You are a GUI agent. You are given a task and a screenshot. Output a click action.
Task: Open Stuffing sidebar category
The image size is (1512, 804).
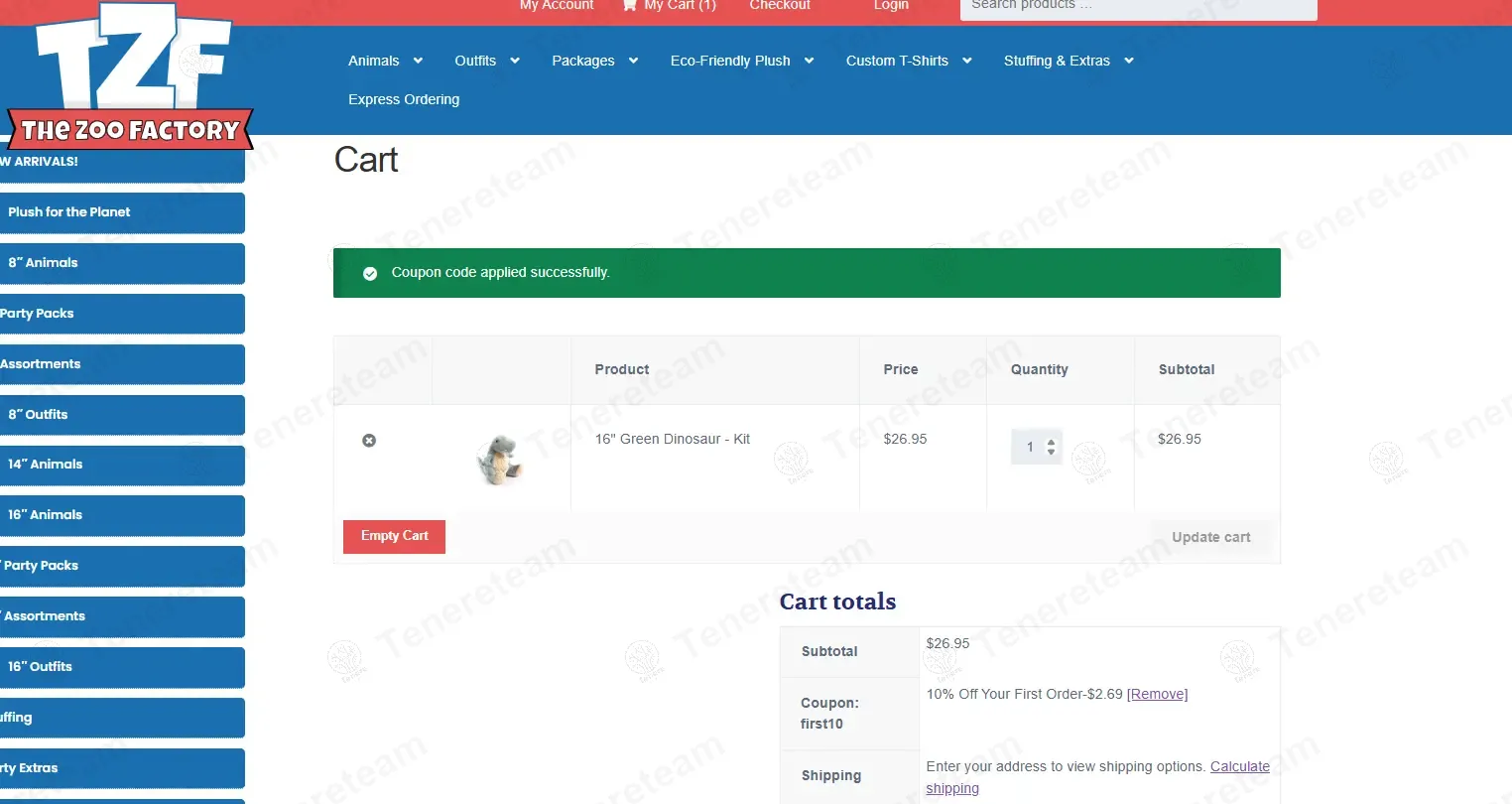click(122, 718)
